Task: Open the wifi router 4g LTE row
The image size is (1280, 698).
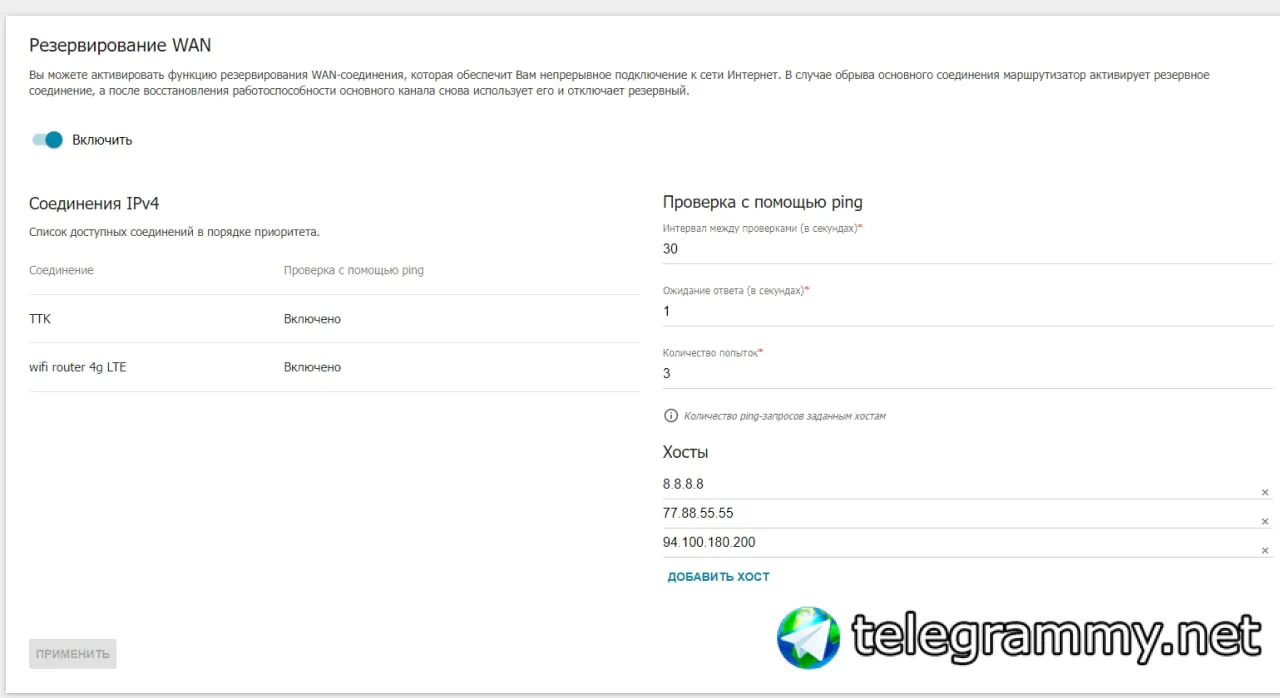Action: (x=334, y=367)
